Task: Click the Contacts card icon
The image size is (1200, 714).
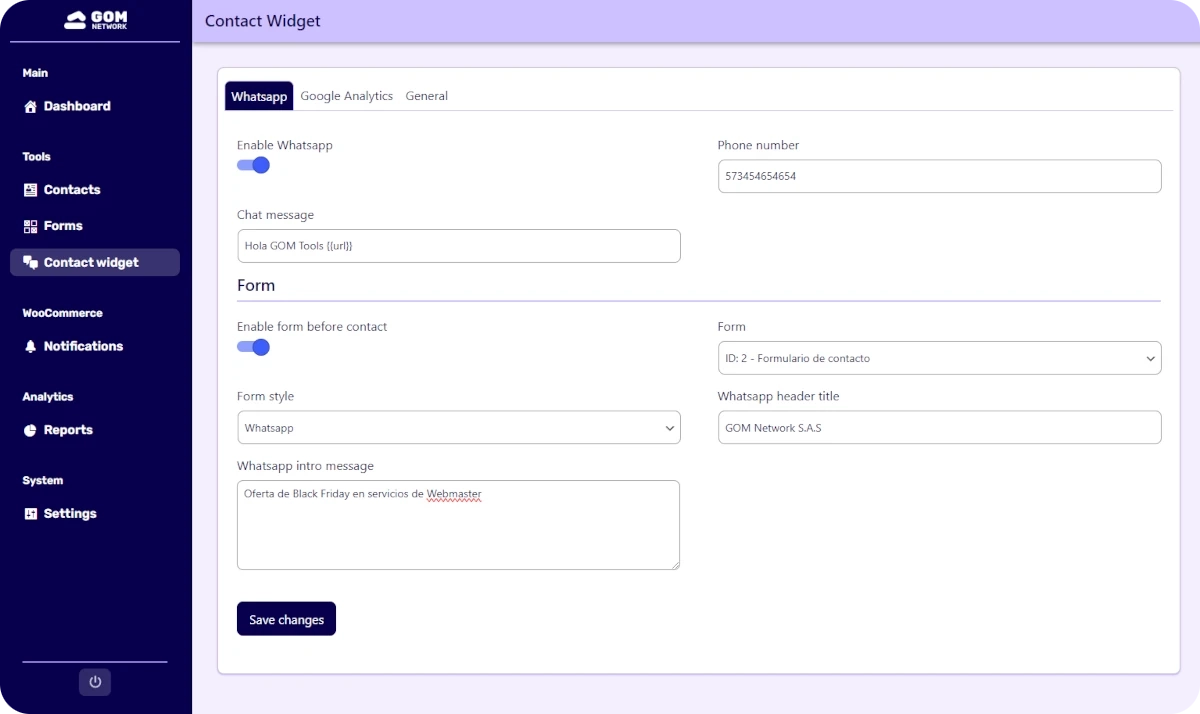Action: pos(30,190)
